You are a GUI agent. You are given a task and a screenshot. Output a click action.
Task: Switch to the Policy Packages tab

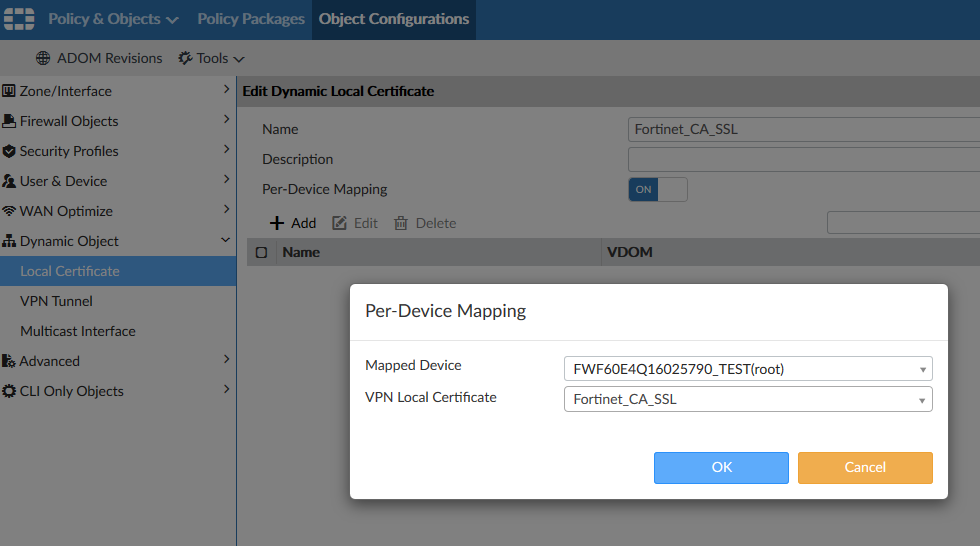(251, 19)
